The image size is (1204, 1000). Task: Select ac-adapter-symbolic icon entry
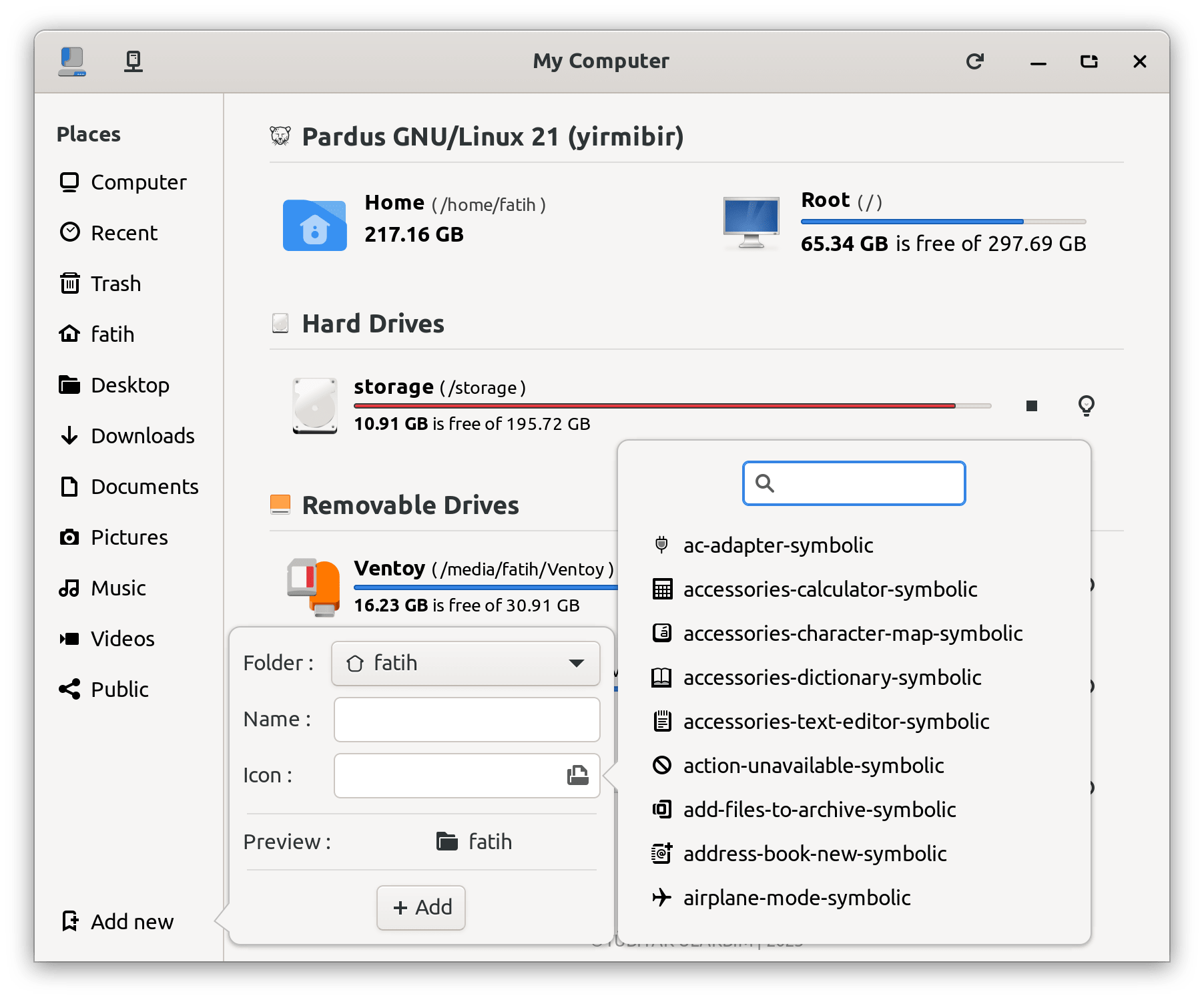click(854, 545)
